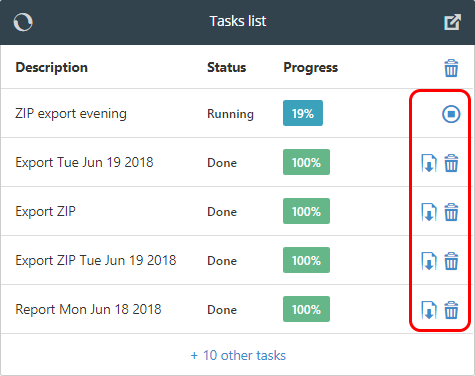The height and width of the screenshot is (376, 475).
Task: Download Report Mon Jun 18 2018 file
Action: coord(429,310)
